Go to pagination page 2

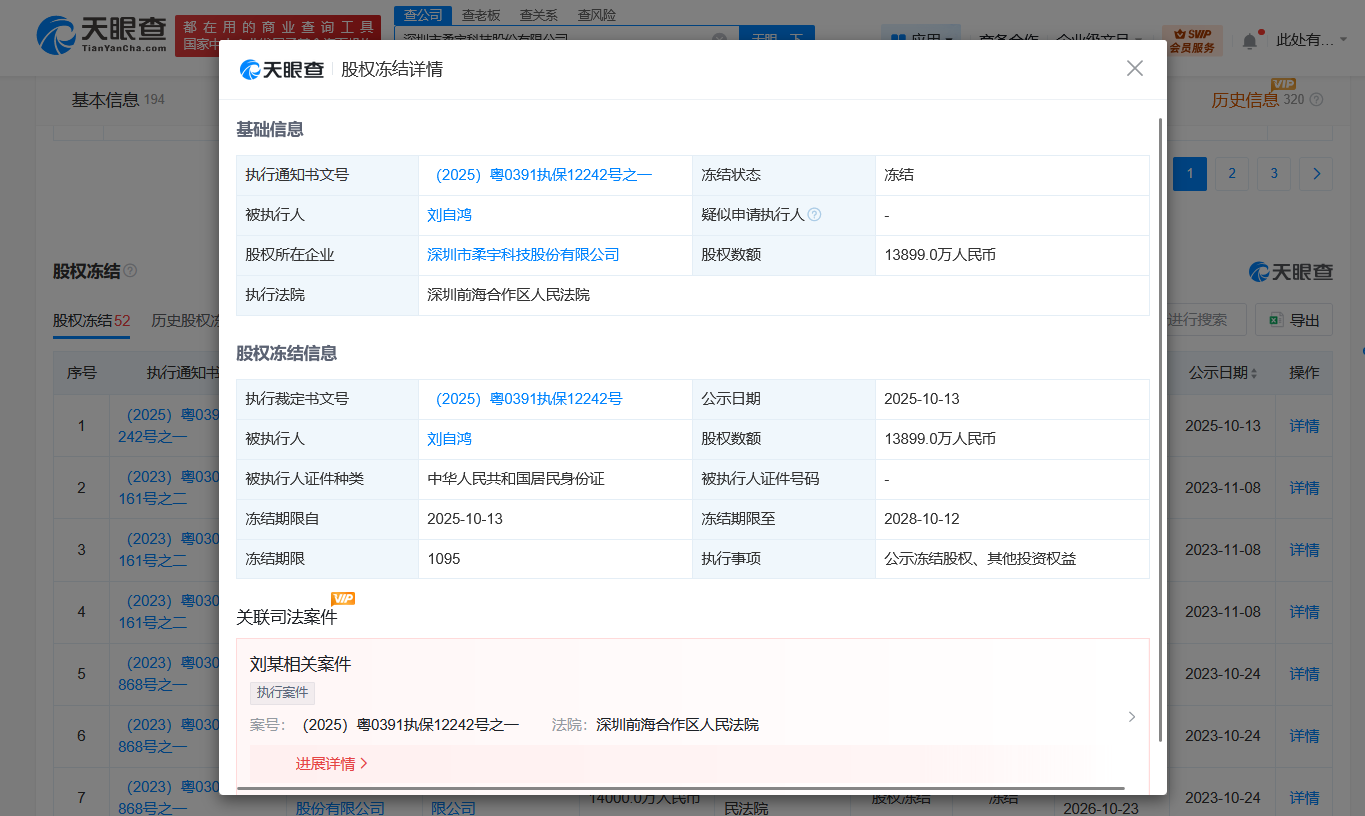[x=1231, y=173]
